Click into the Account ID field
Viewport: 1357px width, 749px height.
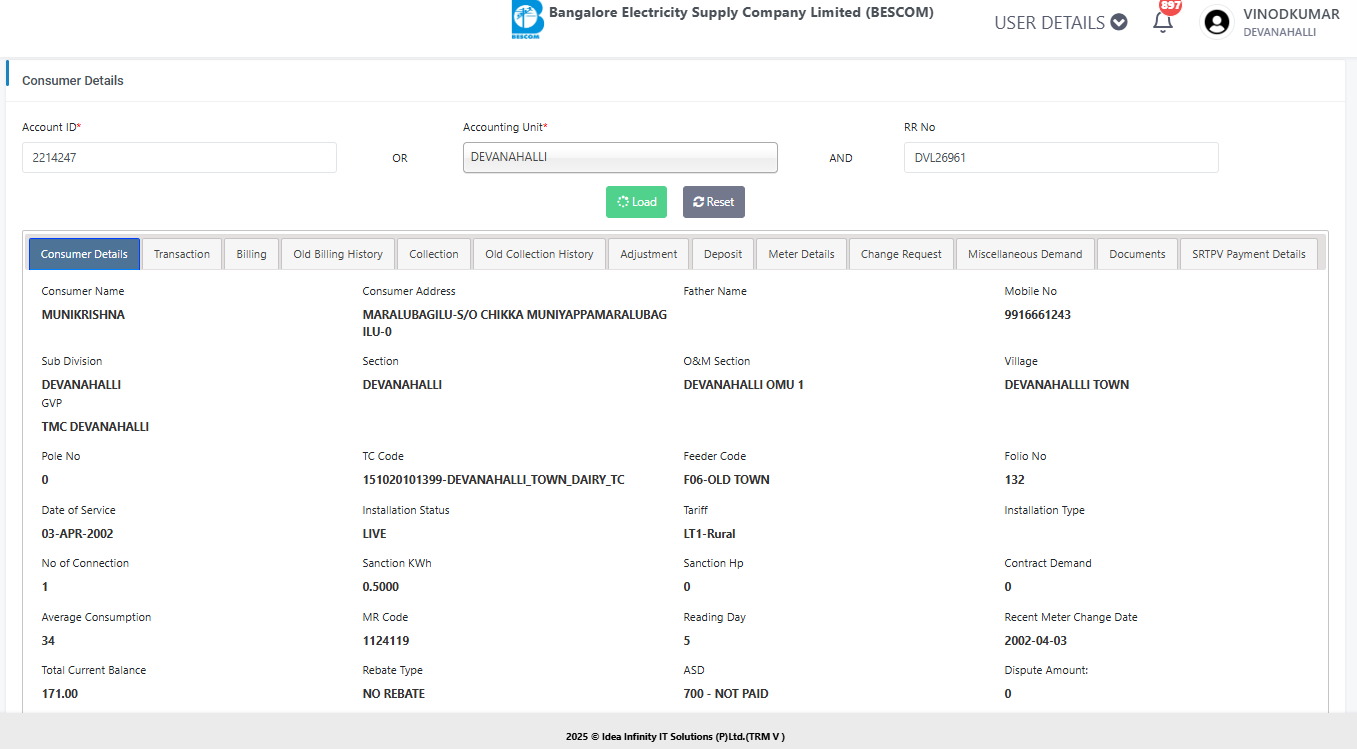[x=179, y=157]
